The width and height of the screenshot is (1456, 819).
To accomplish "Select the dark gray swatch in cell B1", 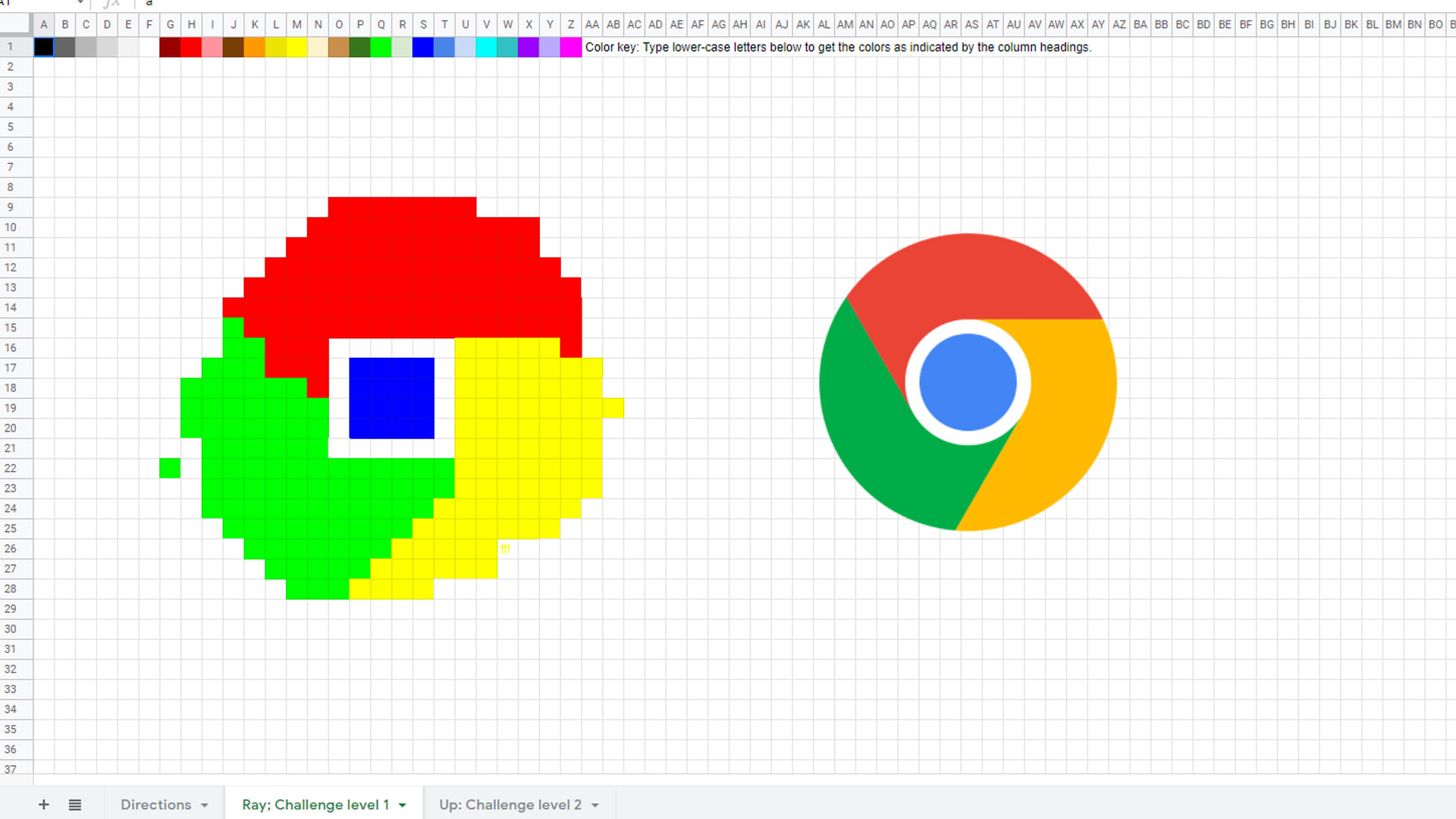I will (x=65, y=47).
